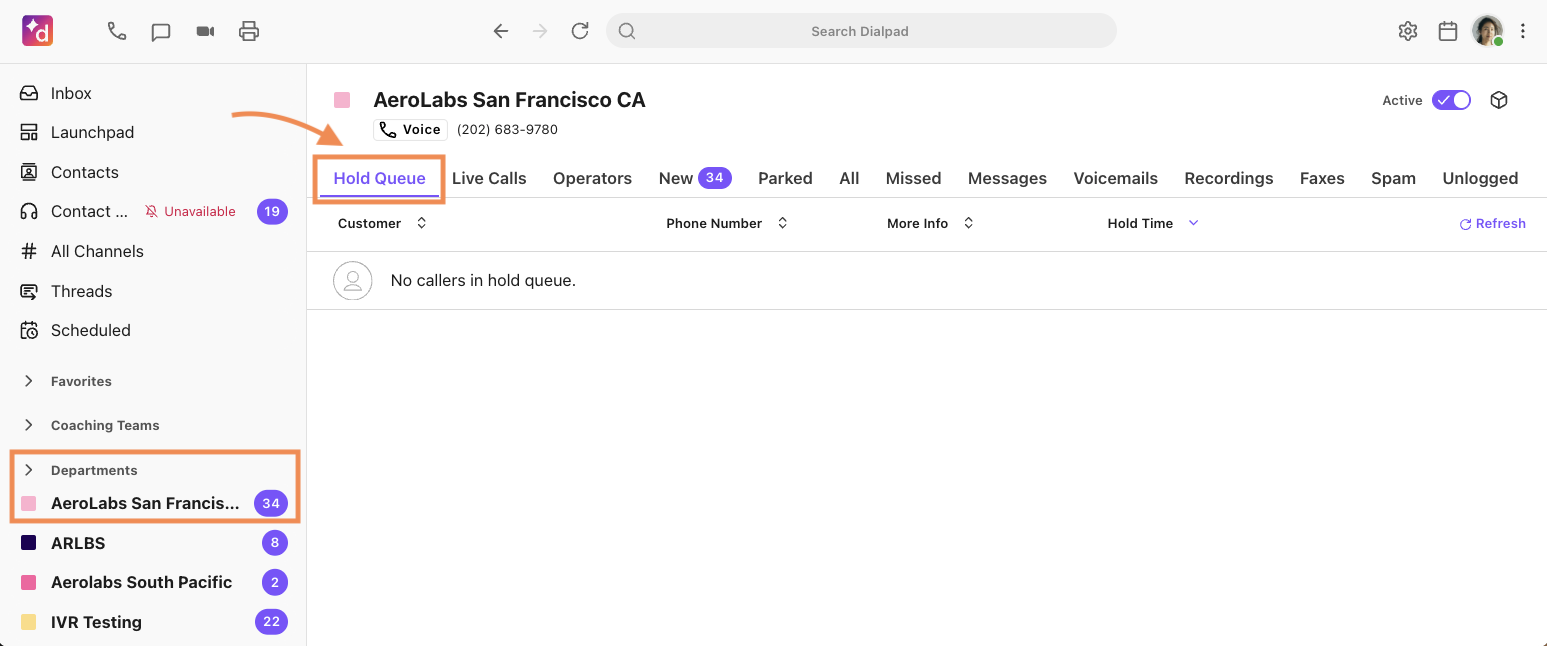Sort by More Info column arrows
Image resolution: width=1547 pixels, height=646 pixels.
[x=968, y=223]
